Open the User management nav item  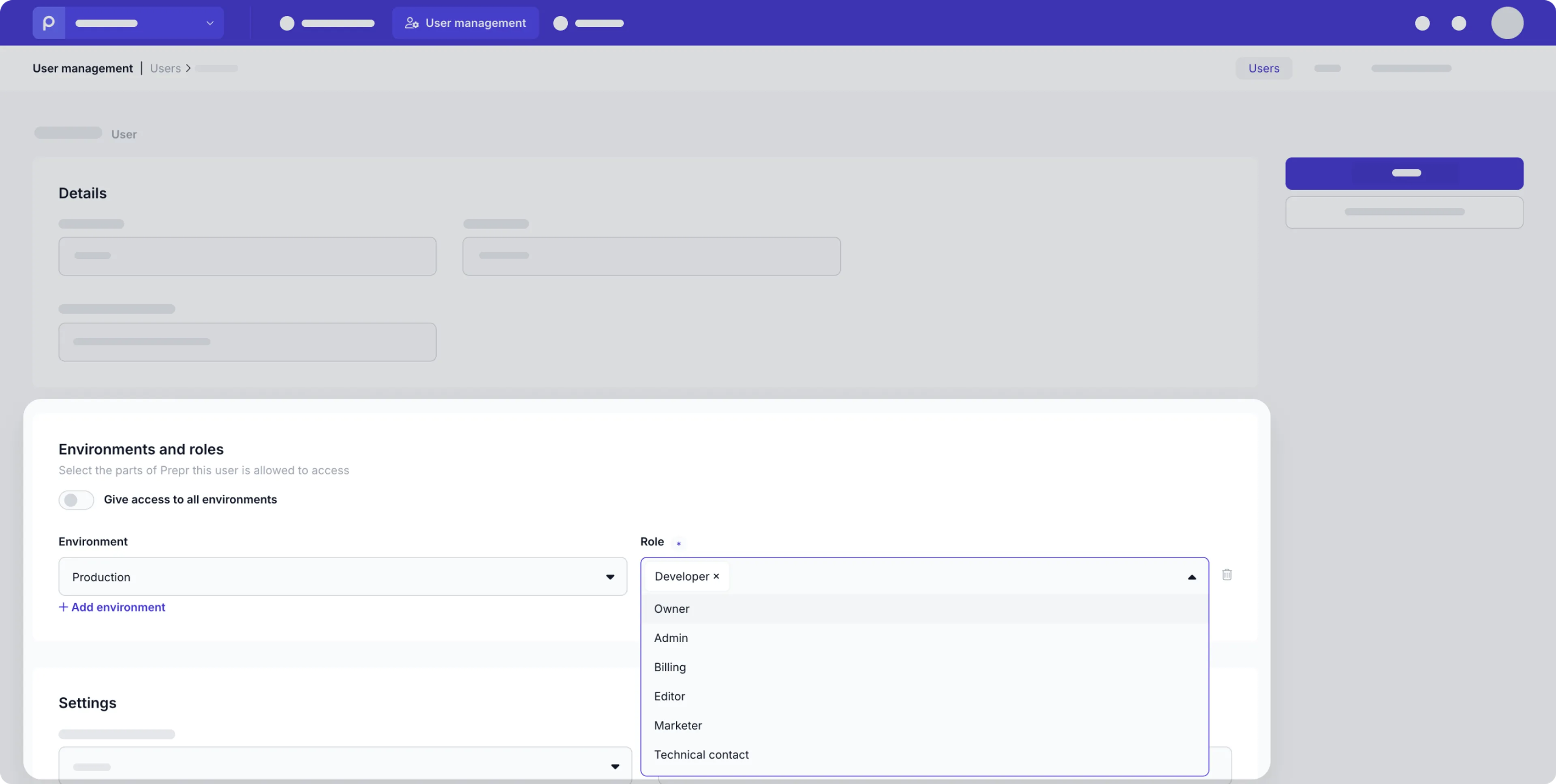point(465,23)
